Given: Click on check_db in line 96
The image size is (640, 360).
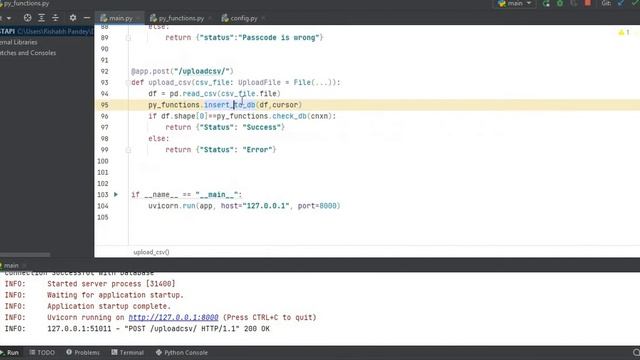Looking at the screenshot, I should (x=289, y=116).
